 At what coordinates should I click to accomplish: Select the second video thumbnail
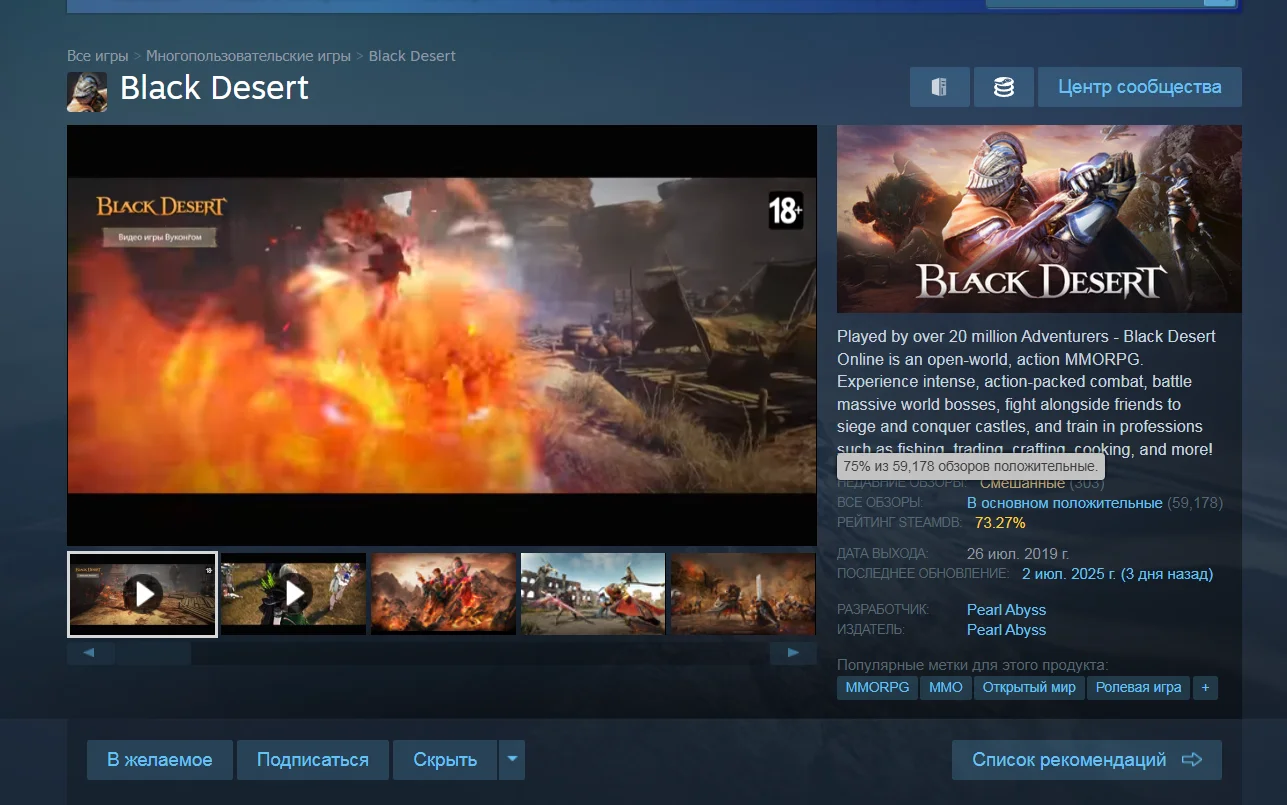tap(293, 594)
